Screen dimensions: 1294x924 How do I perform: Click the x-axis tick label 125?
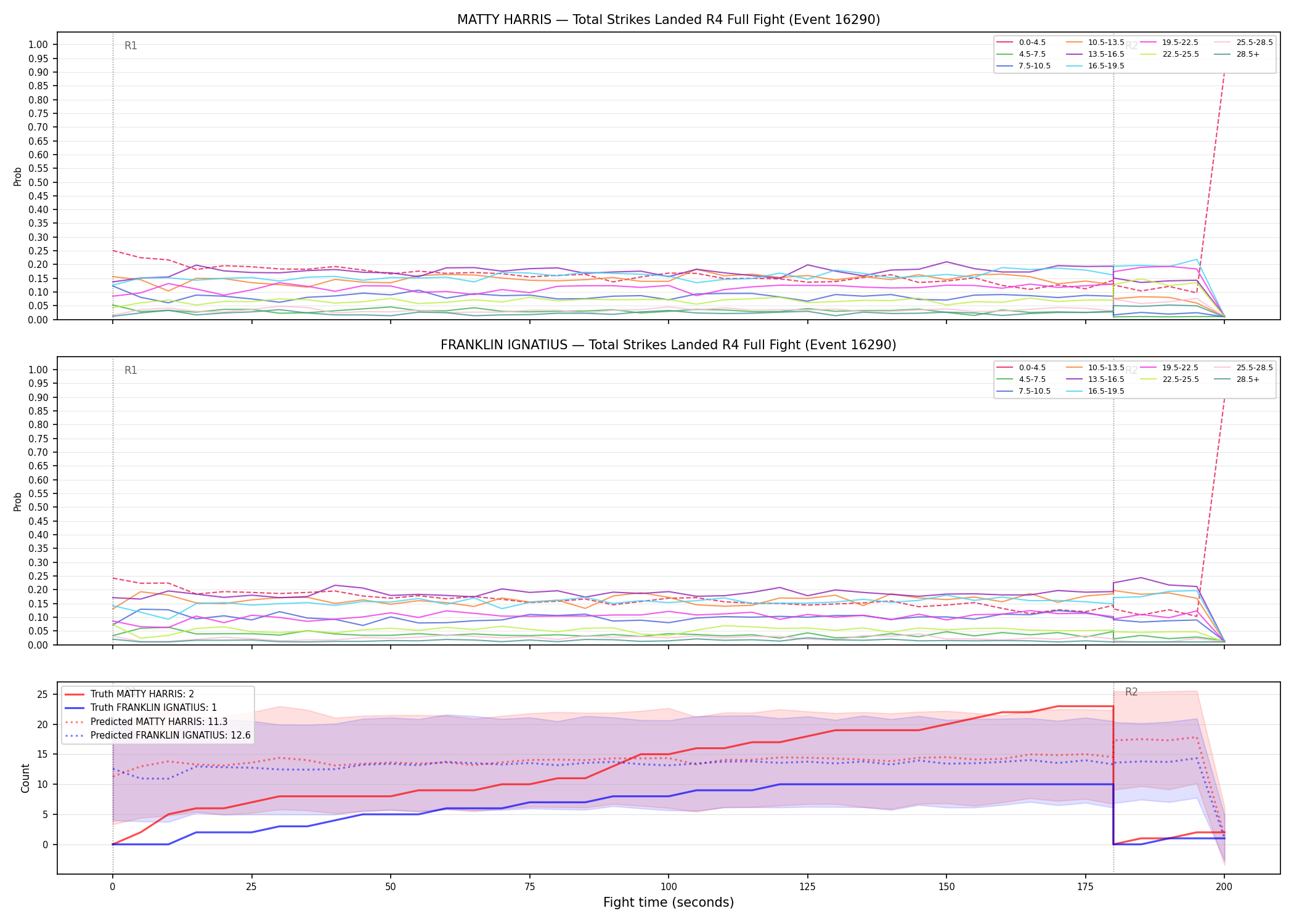click(x=807, y=887)
